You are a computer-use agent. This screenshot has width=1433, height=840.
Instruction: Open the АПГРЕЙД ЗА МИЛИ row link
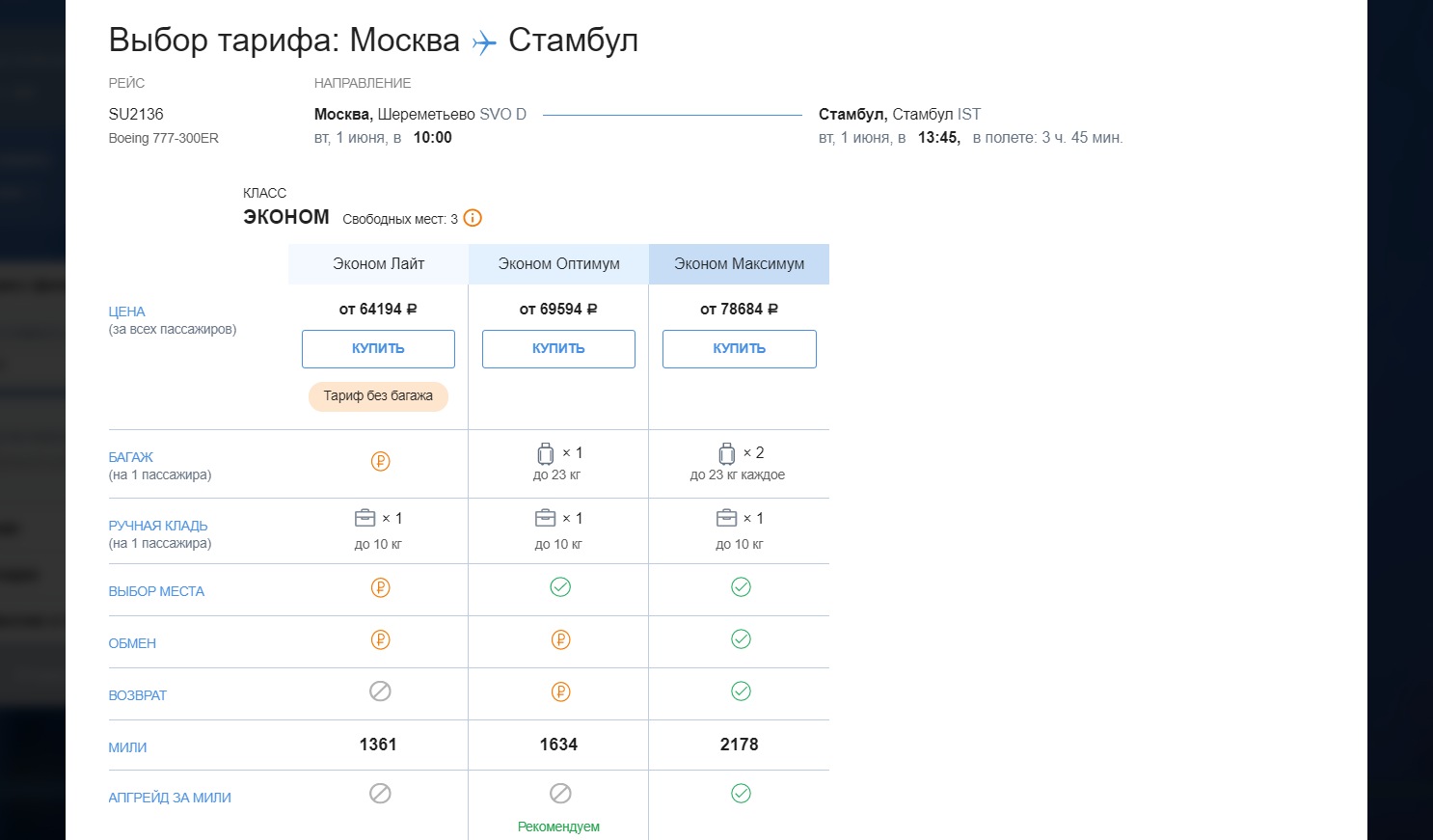click(x=170, y=798)
